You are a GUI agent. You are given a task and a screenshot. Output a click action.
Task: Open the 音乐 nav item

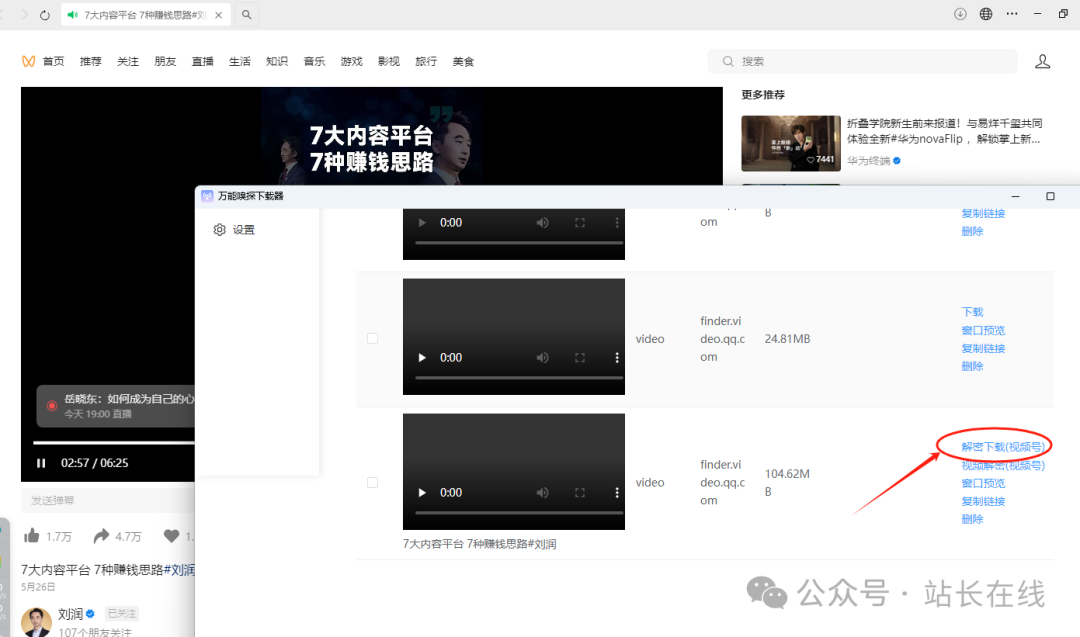click(314, 61)
